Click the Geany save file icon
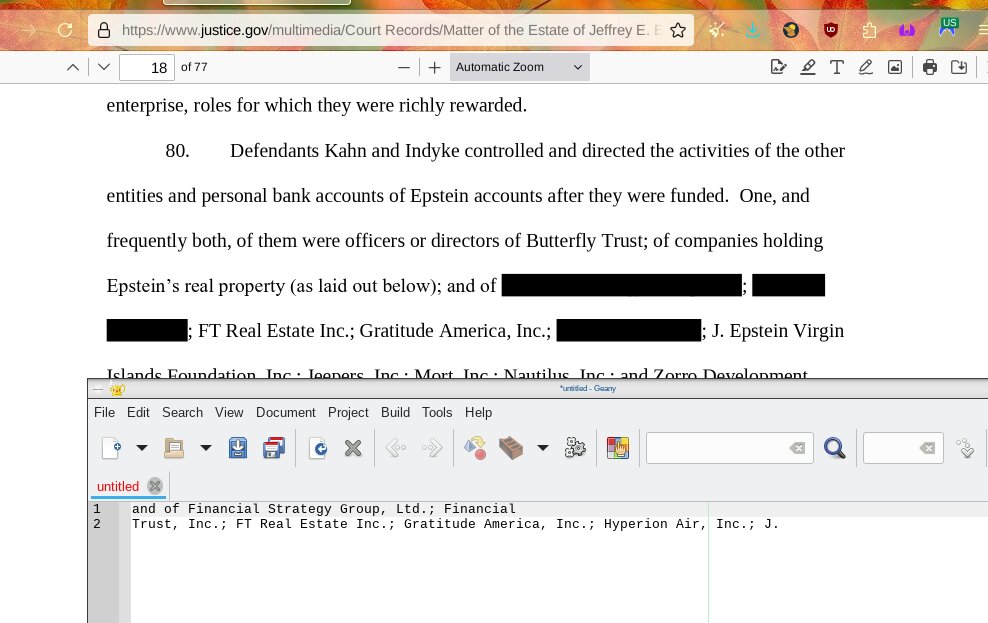 tap(238, 448)
